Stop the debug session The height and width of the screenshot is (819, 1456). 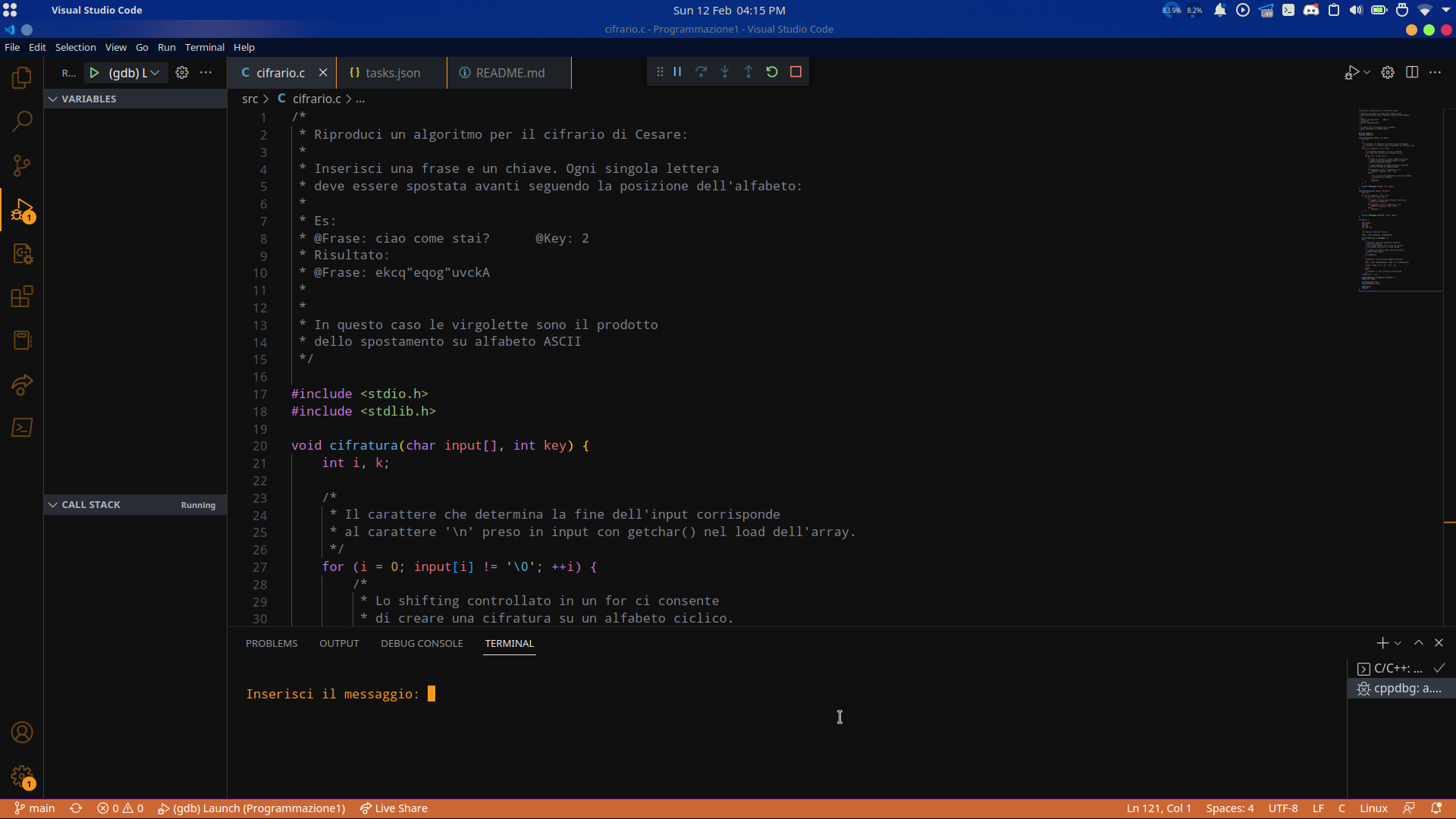(x=795, y=72)
